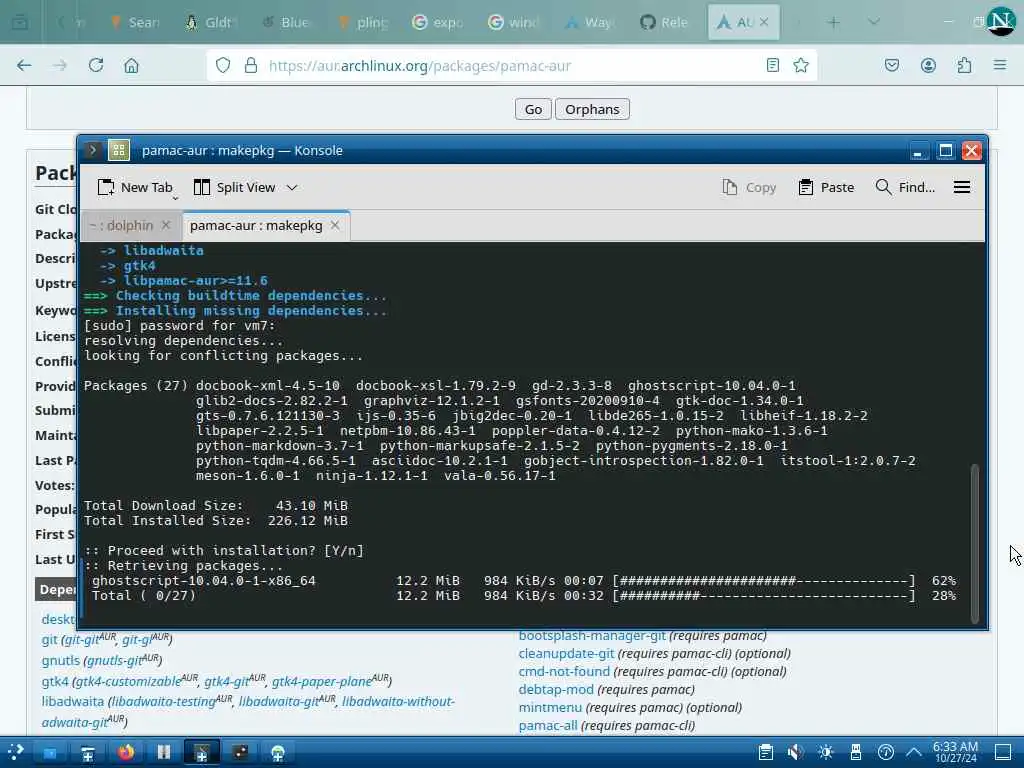Open gtk4-paper-plane AUR link
This screenshot has height=768, width=1024.
click(322, 681)
